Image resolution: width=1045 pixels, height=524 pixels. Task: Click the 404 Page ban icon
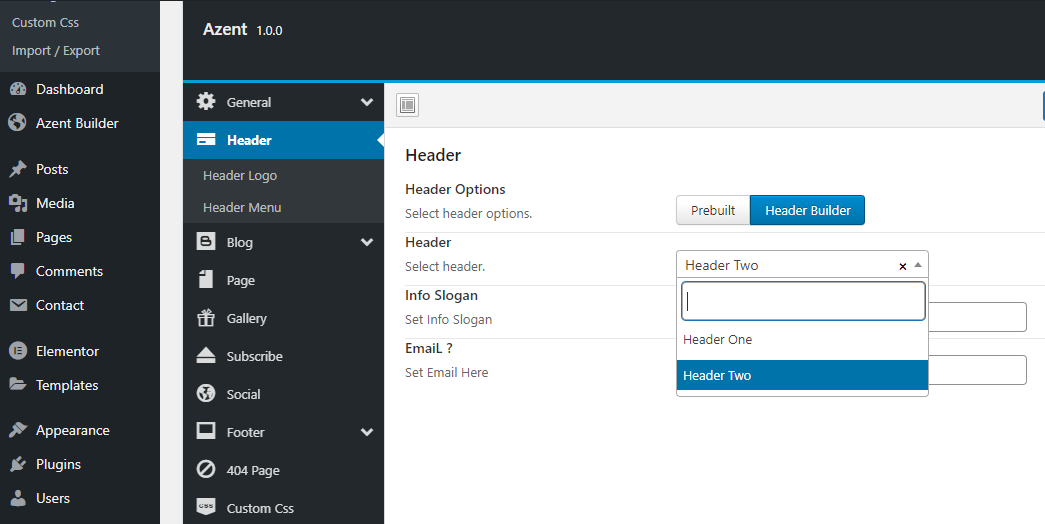[x=206, y=470]
